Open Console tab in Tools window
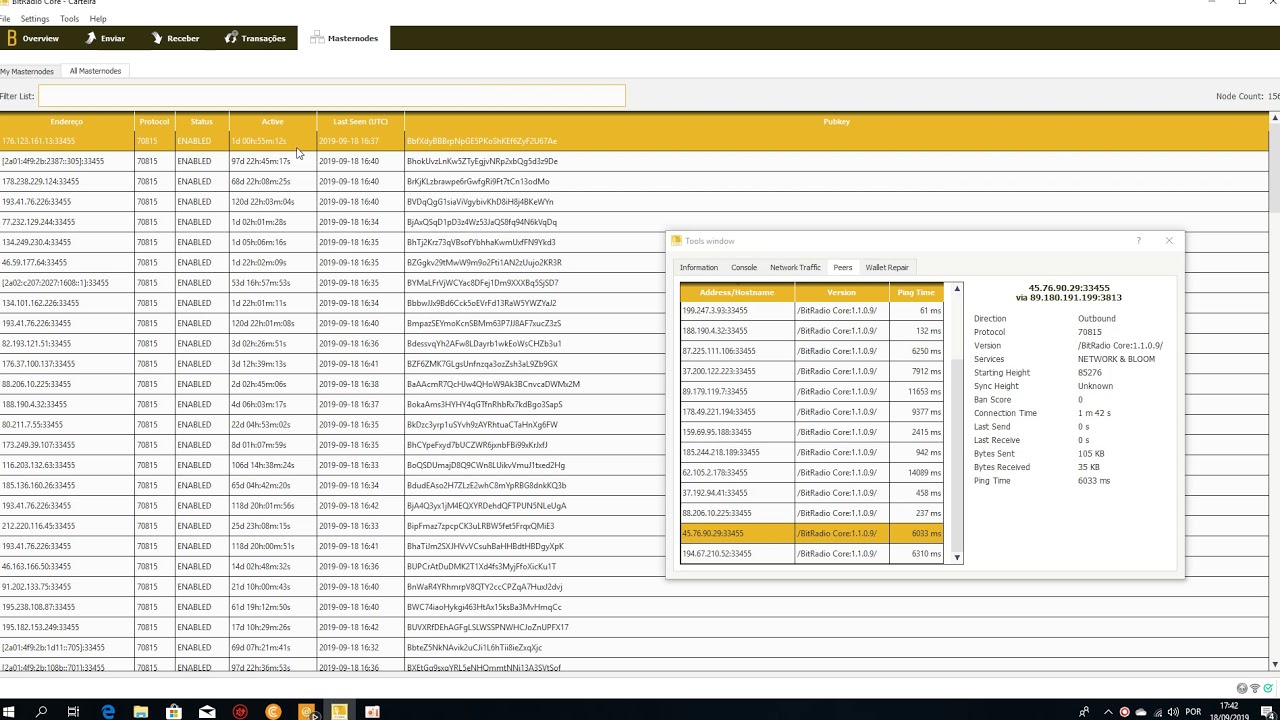Image resolution: width=1280 pixels, height=720 pixels. pos(744,268)
